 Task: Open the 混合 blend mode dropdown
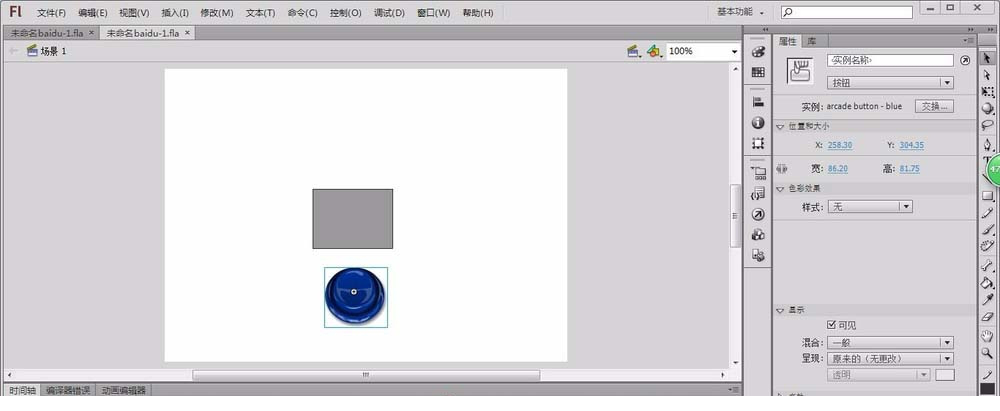[890, 343]
